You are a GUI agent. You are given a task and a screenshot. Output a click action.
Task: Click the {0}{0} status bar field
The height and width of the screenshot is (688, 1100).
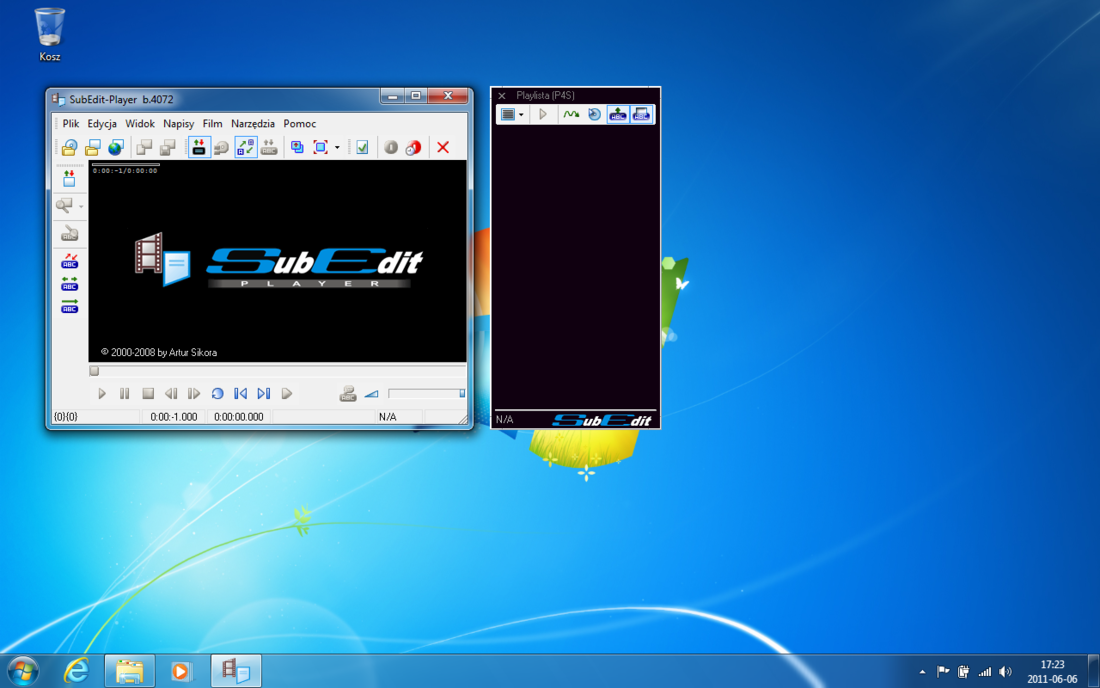tap(96, 417)
